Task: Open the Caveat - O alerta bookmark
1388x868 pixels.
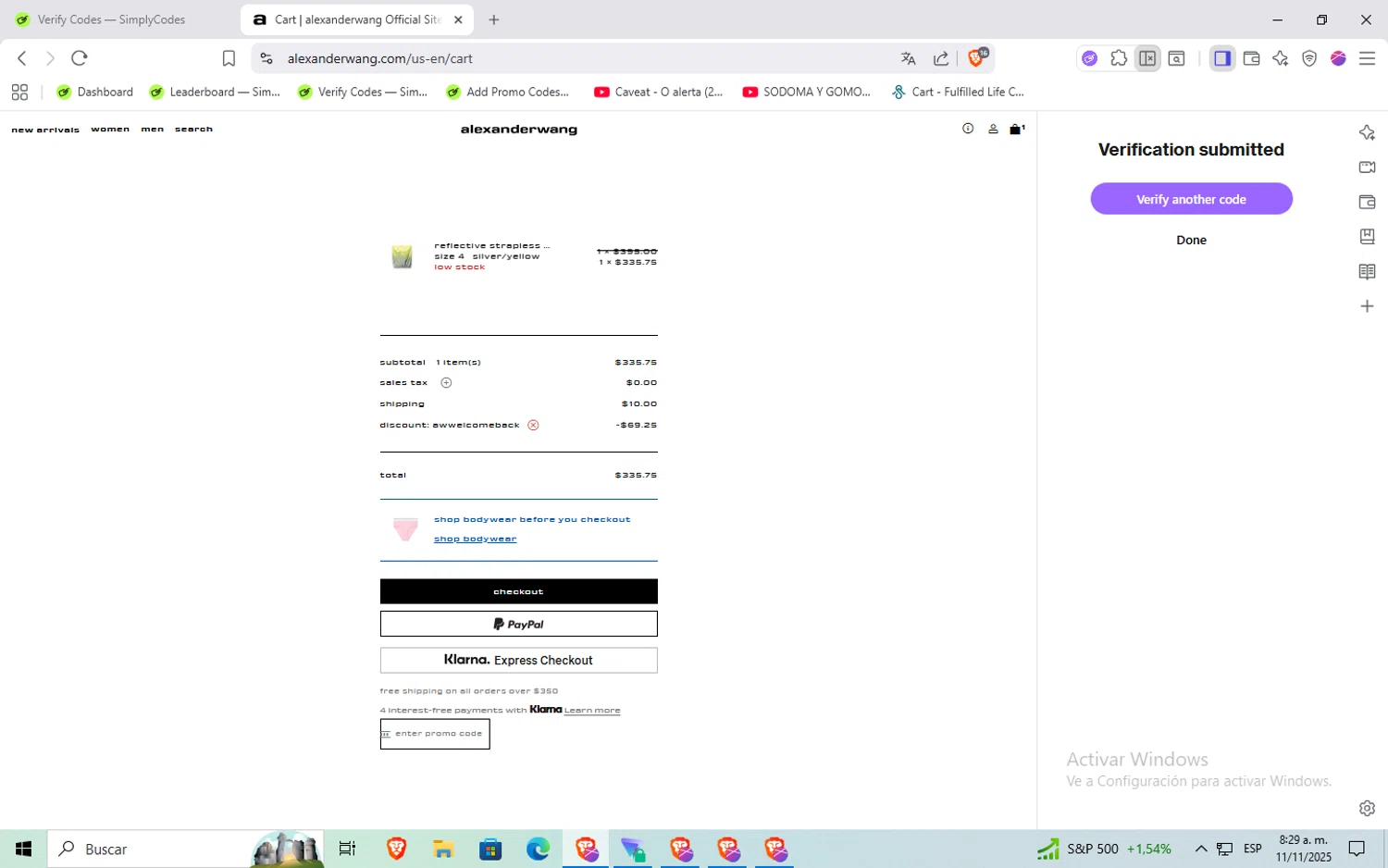Action: click(658, 92)
